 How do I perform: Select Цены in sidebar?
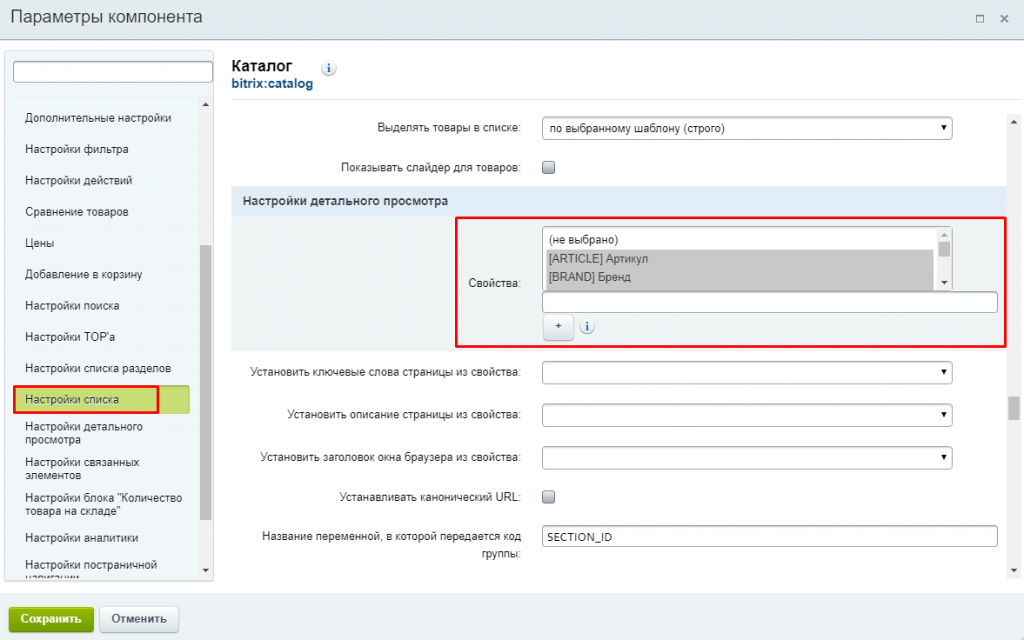coord(39,244)
